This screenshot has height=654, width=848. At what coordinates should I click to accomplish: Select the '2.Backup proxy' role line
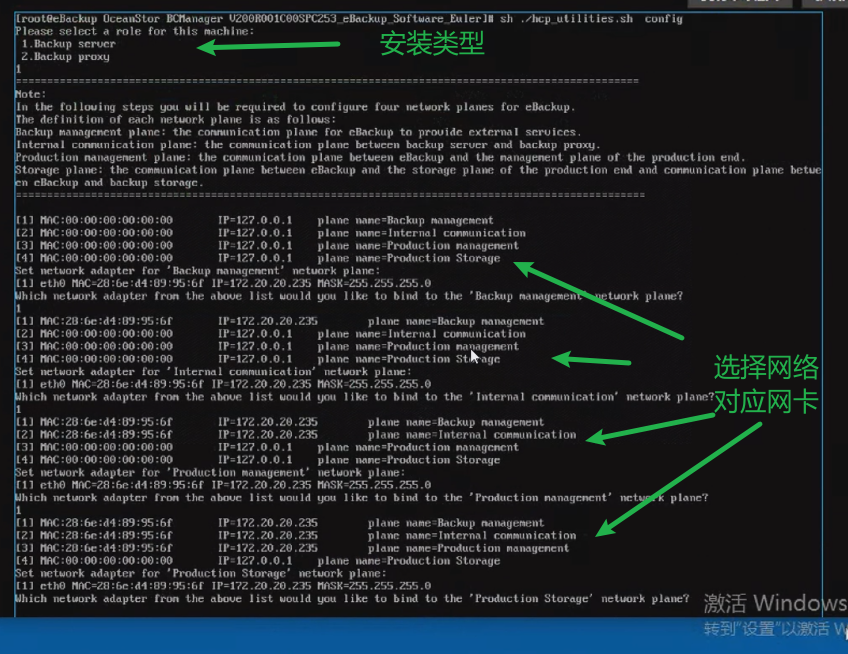click(x=65, y=57)
